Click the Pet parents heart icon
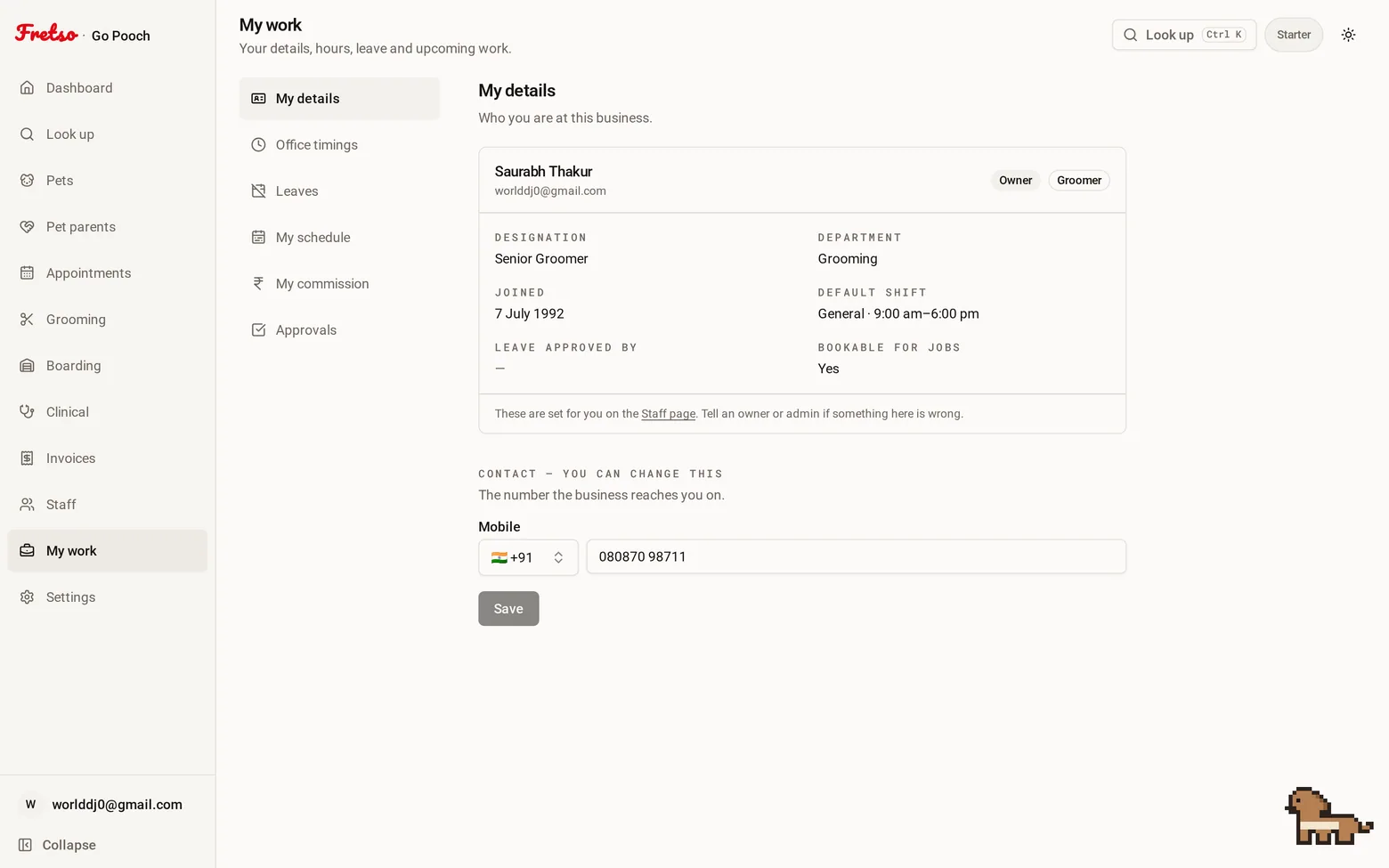Image resolution: width=1389 pixels, height=868 pixels. point(27,226)
